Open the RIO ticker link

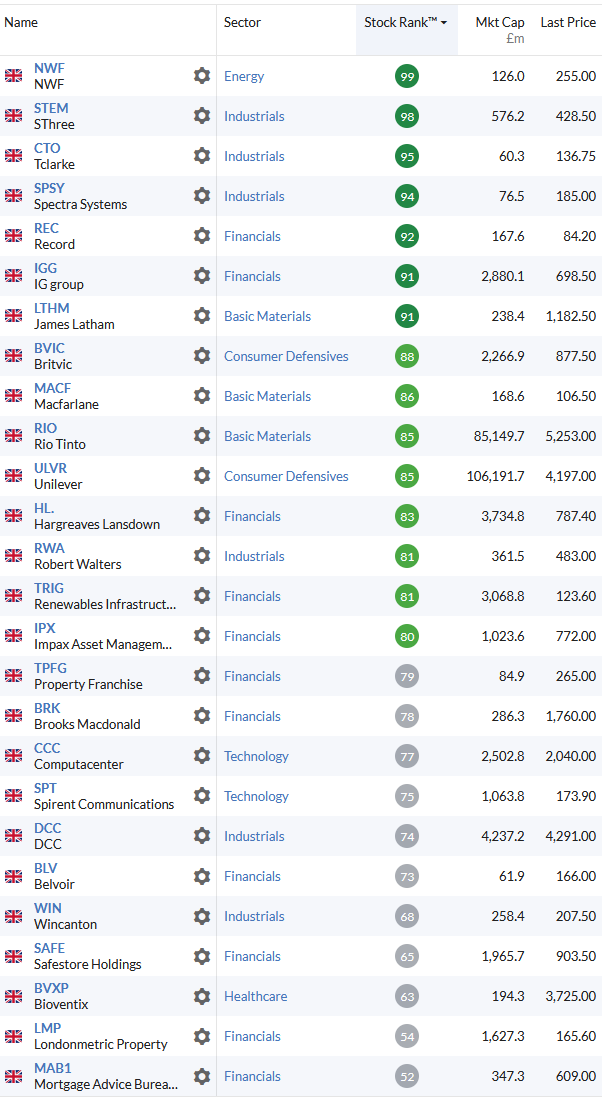[x=46, y=428]
